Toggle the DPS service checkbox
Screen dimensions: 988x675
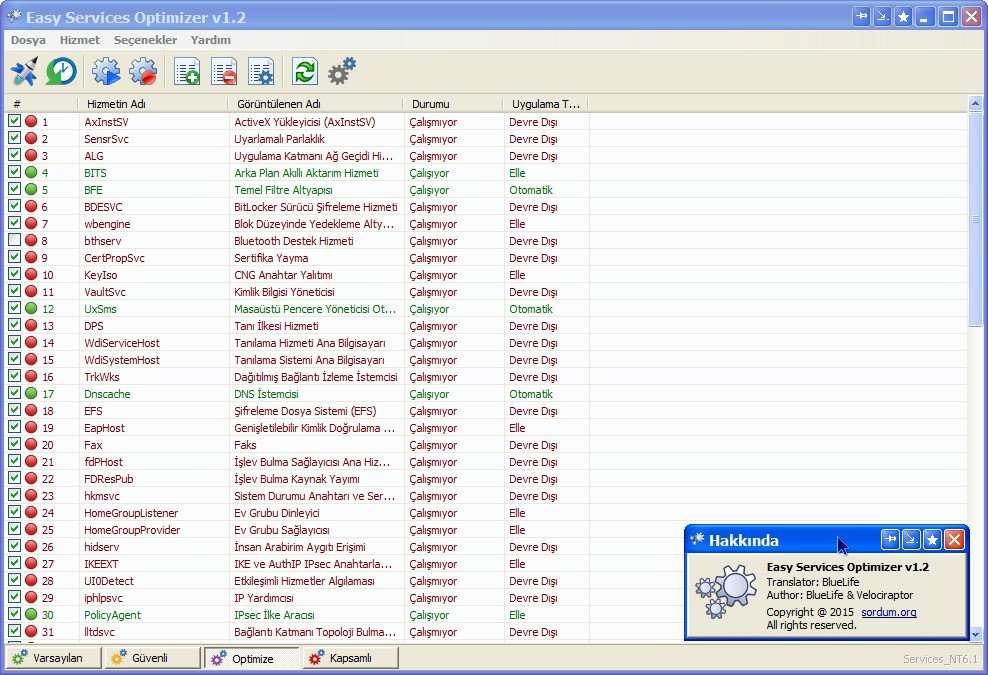coord(14,325)
